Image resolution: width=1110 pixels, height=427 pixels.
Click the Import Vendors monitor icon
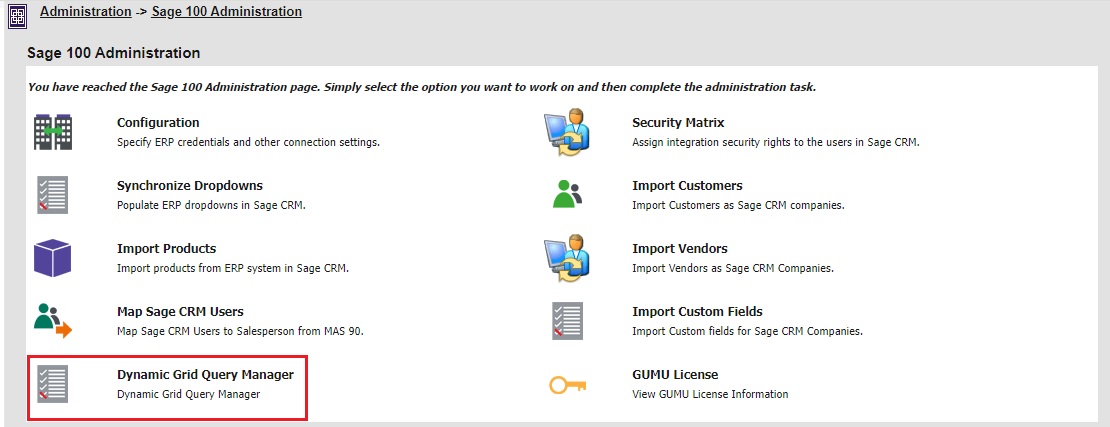click(568, 257)
